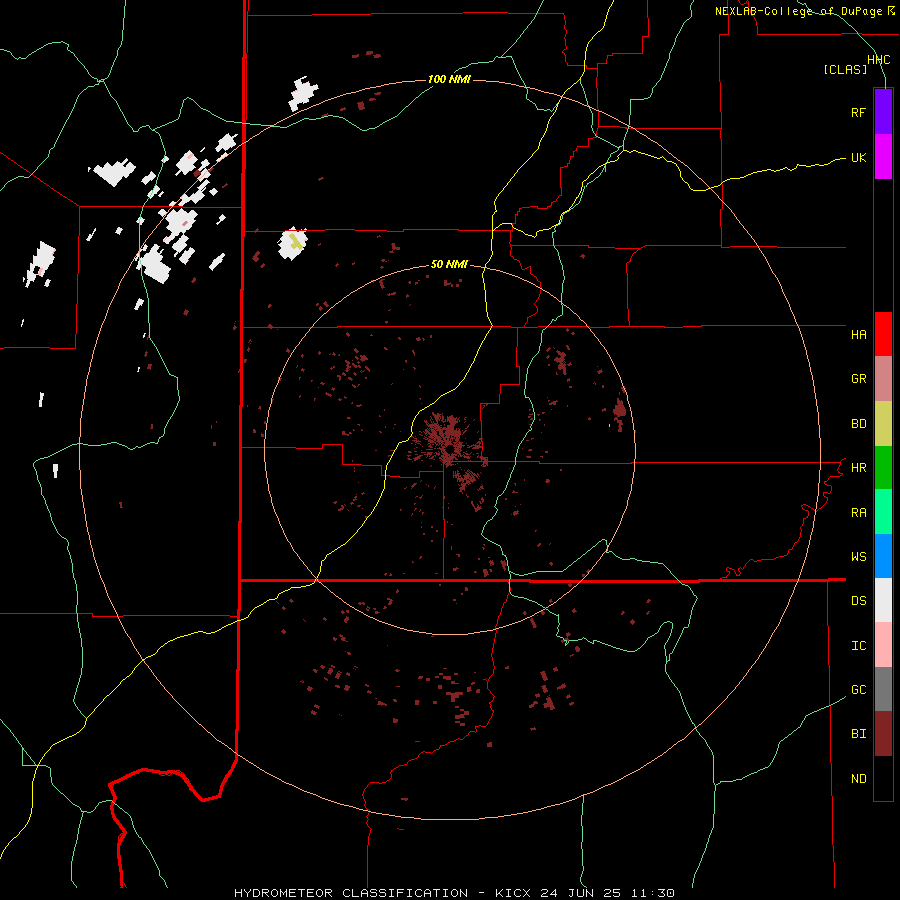
Task: Click the ND legend label
Action: tap(858, 779)
